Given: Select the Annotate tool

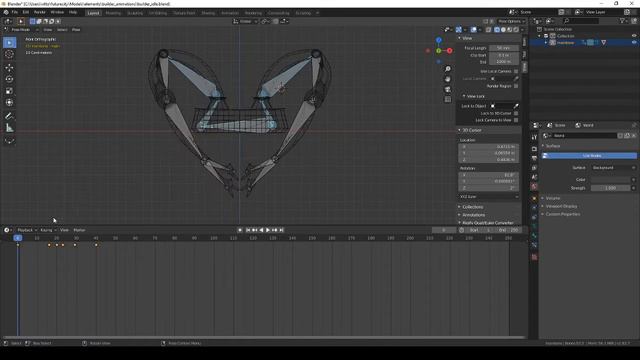Looking at the screenshot, I should 10,116.
